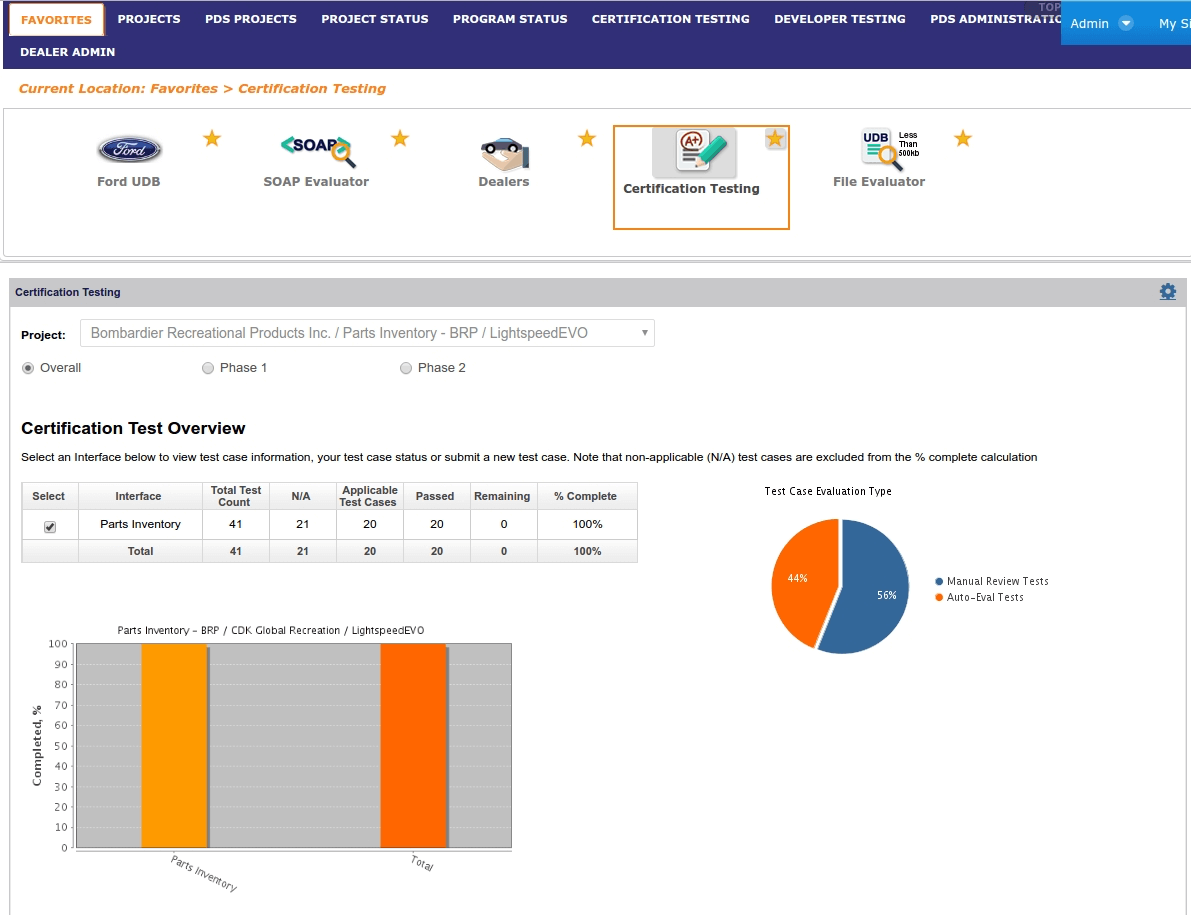Click the N/A column header
Image resolution: width=1191 pixels, height=915 pixels.
[302, 496]
